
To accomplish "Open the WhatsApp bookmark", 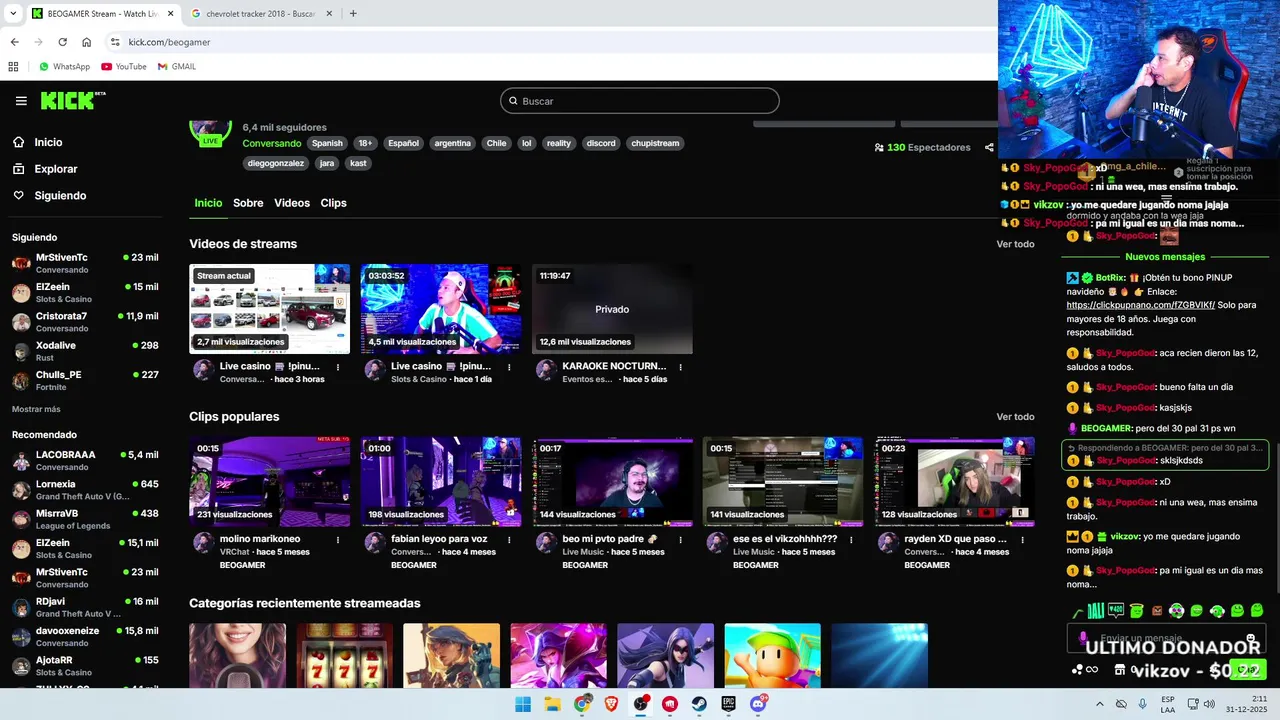I will pos(64,67).
